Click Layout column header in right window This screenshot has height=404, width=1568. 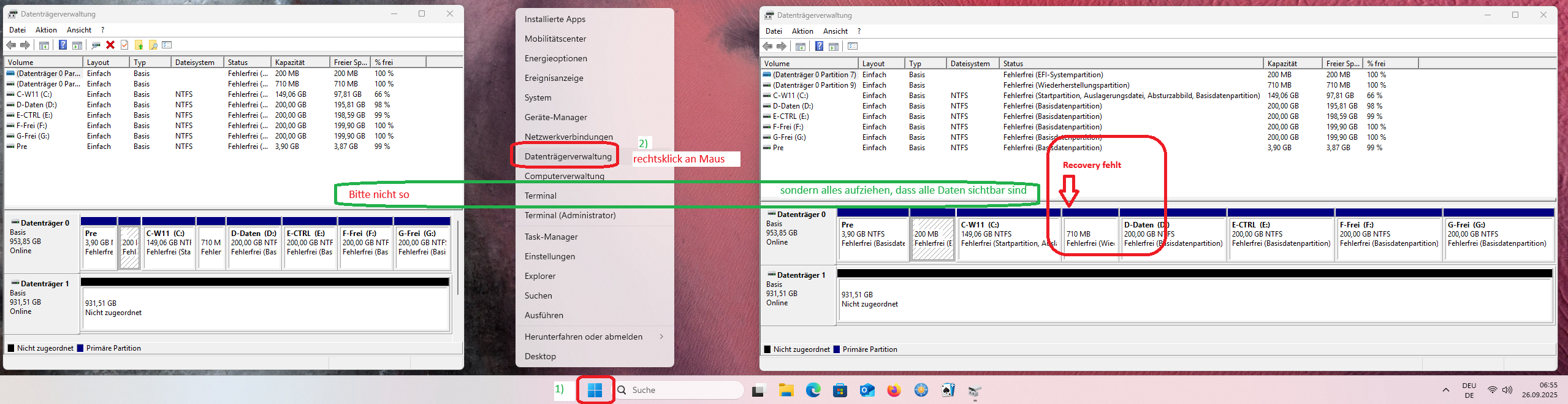881,64
